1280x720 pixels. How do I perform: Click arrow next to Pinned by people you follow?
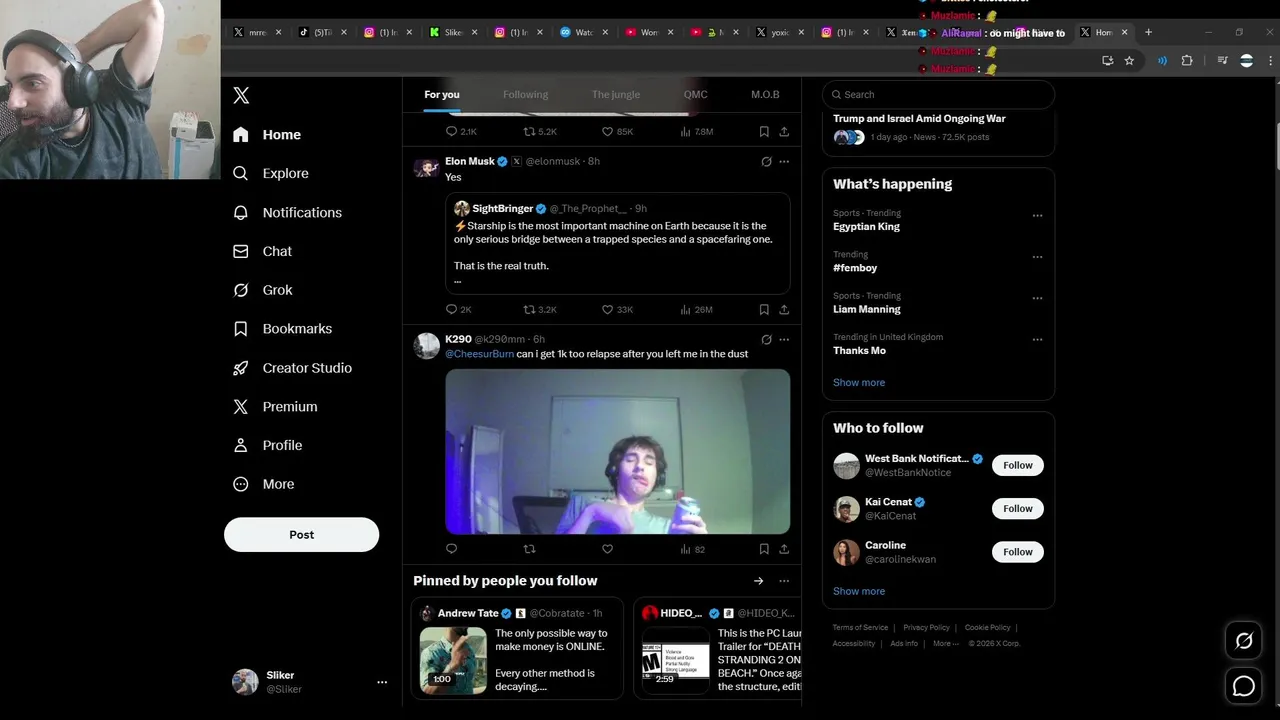[x=759, y=581]
